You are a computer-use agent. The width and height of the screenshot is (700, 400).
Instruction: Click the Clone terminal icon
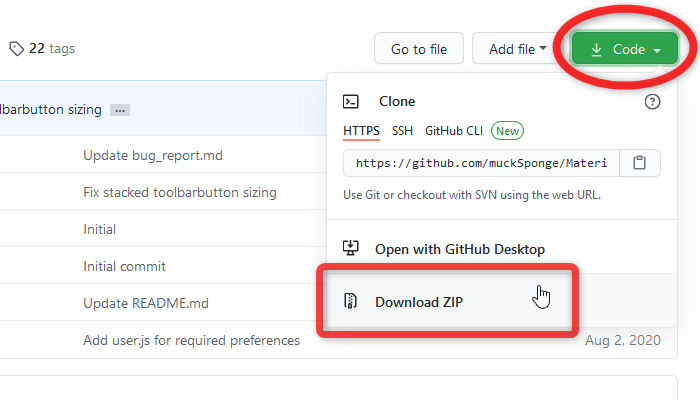pos(350,101)
